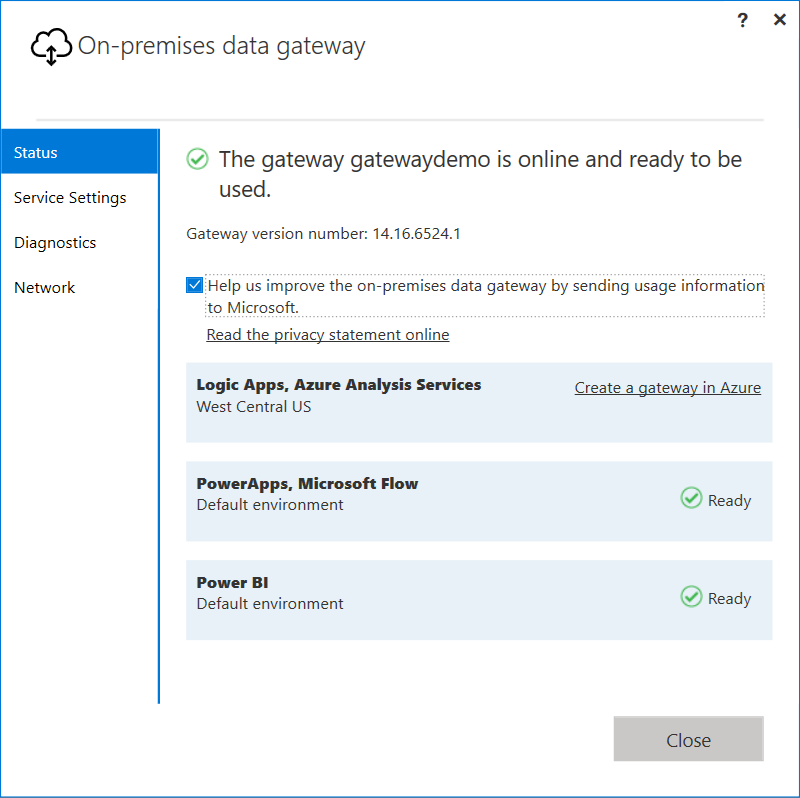
Task: Open the privacy statement online link
Action: (x=327, y=334)
